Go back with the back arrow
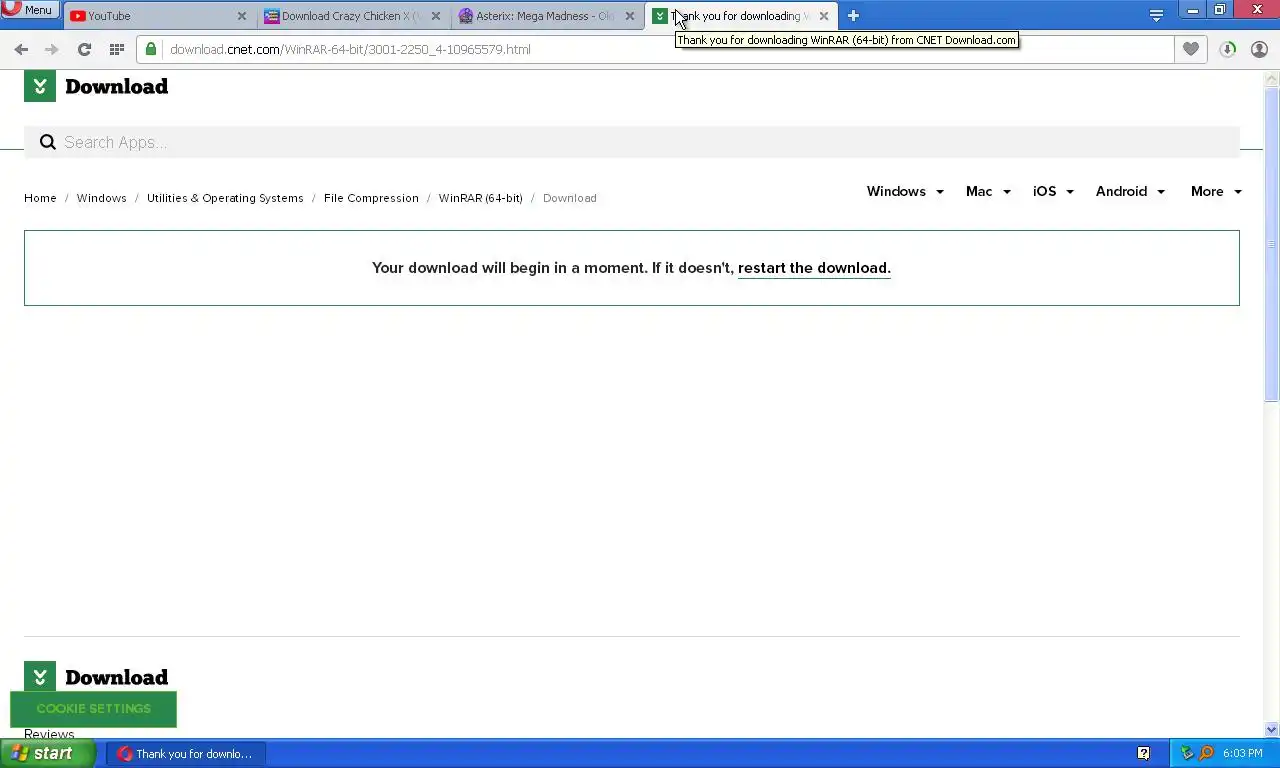The image size is (1280, 768). 21,49
